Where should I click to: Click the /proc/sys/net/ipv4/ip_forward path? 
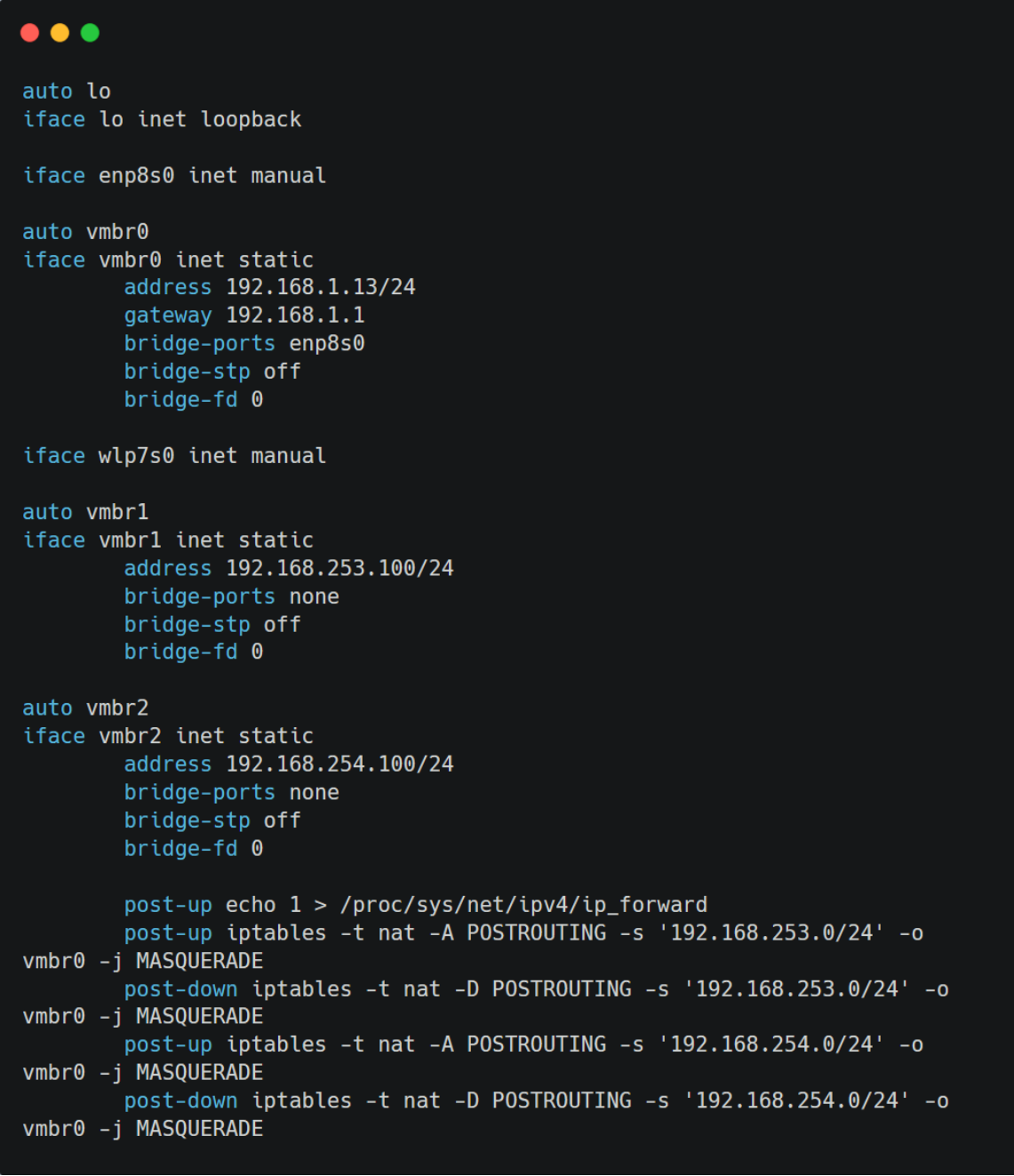click(x=523, y=905)
